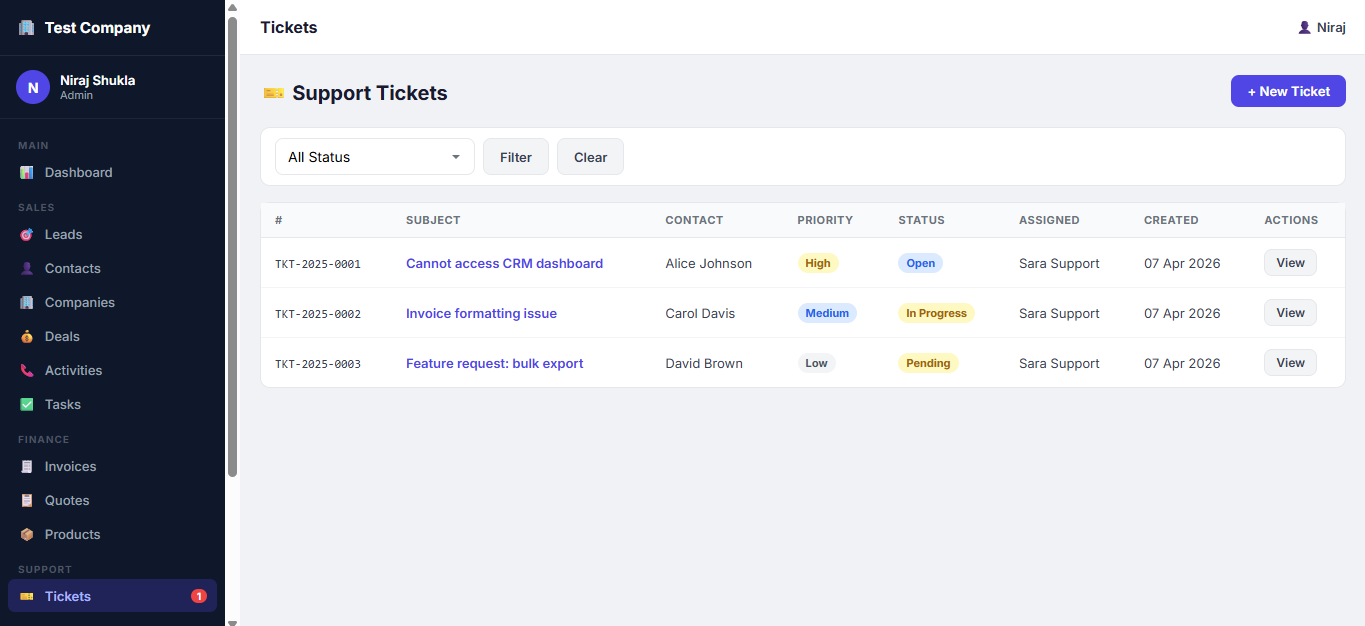This screenshot has width=1365, height=626.
Task: Open Invoices in the sidebar
Action: coord(70,467)
